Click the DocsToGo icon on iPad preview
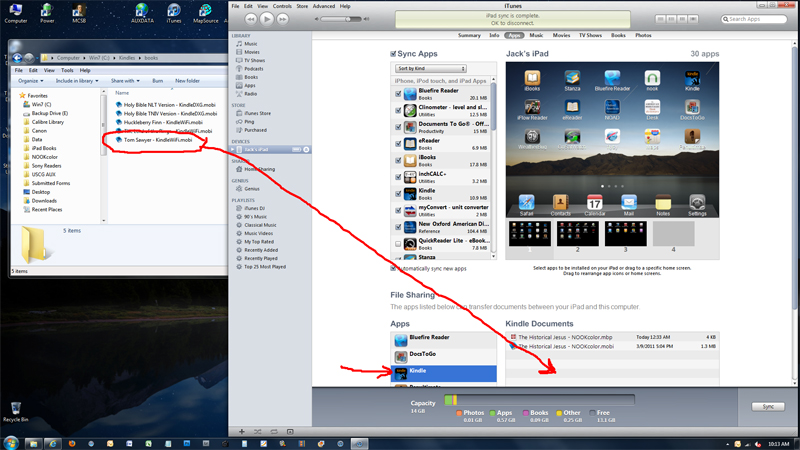This screenshot has width=800, height=450. pos(692,107)
